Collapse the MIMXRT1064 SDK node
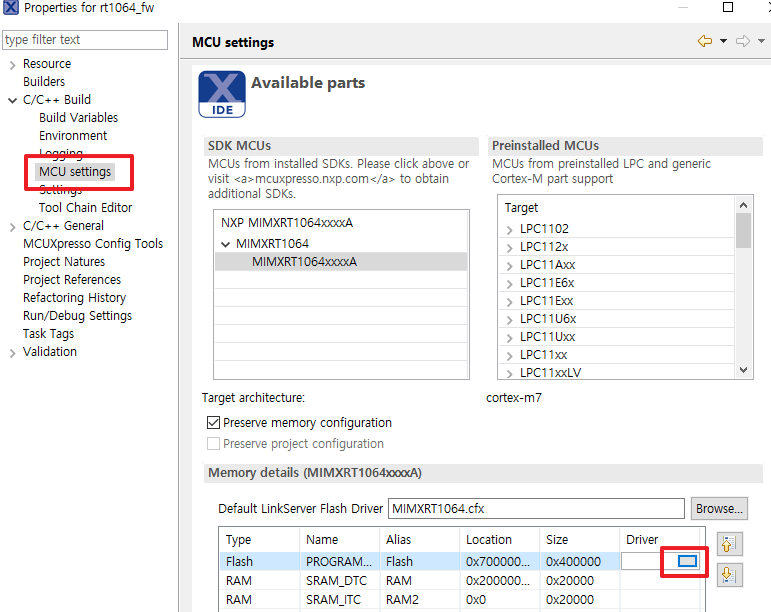Screen dimensions: 771x612 pos(226,244)
